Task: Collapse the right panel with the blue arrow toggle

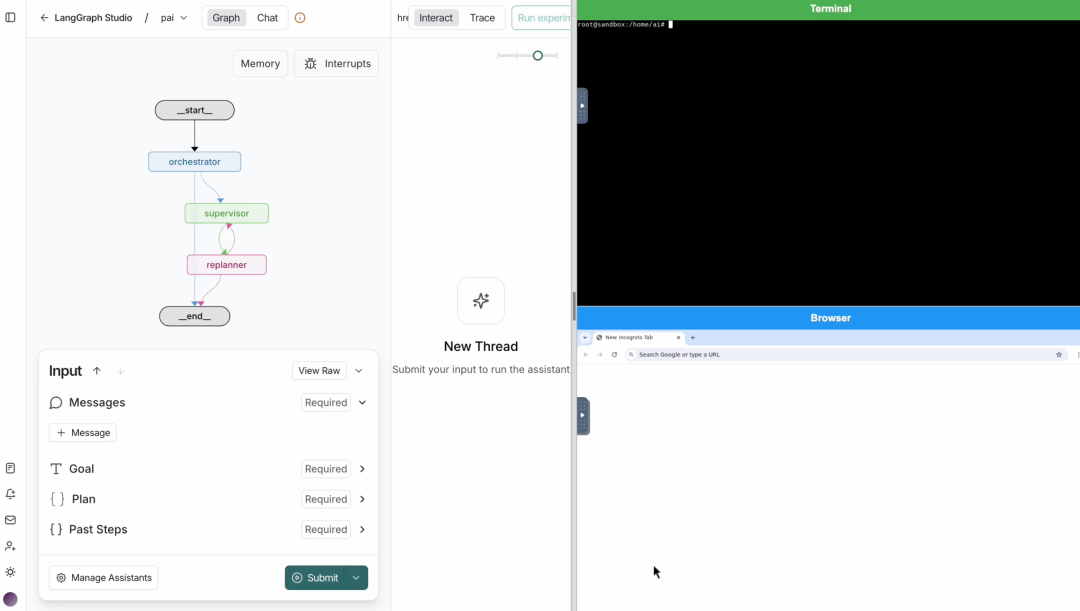Action: (583, 105)
